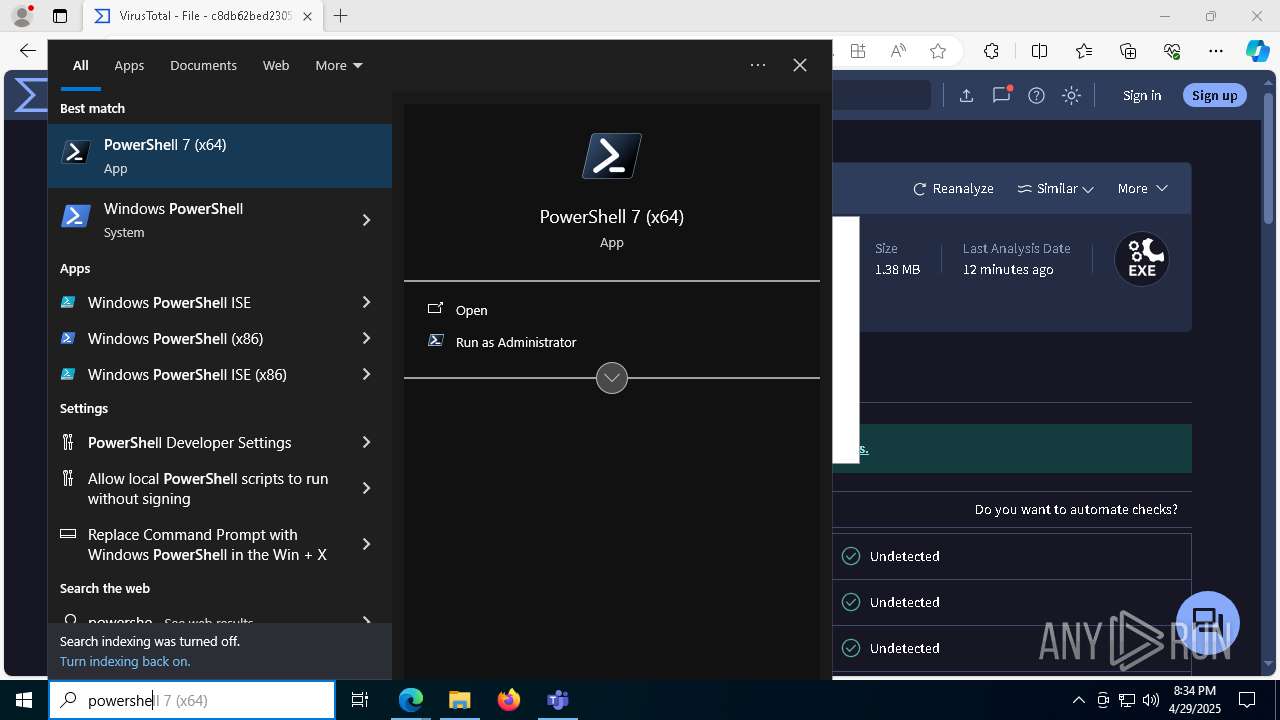The width and height of the screenshot is (1280, 720).
Task: Open Firefox from taskbar
Action: tap(509, 700)
